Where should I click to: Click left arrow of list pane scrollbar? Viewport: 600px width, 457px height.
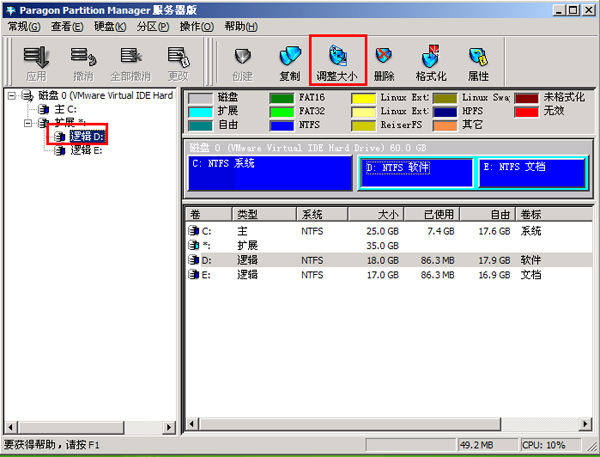192,424
